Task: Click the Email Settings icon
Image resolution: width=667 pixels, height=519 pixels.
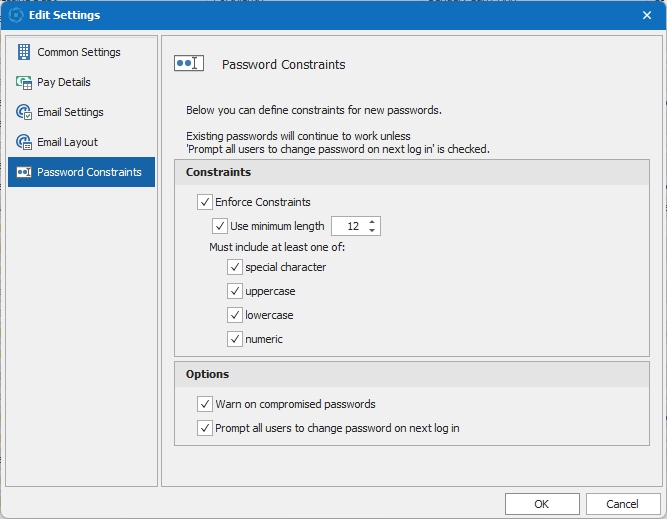Action: click(24, 112)
